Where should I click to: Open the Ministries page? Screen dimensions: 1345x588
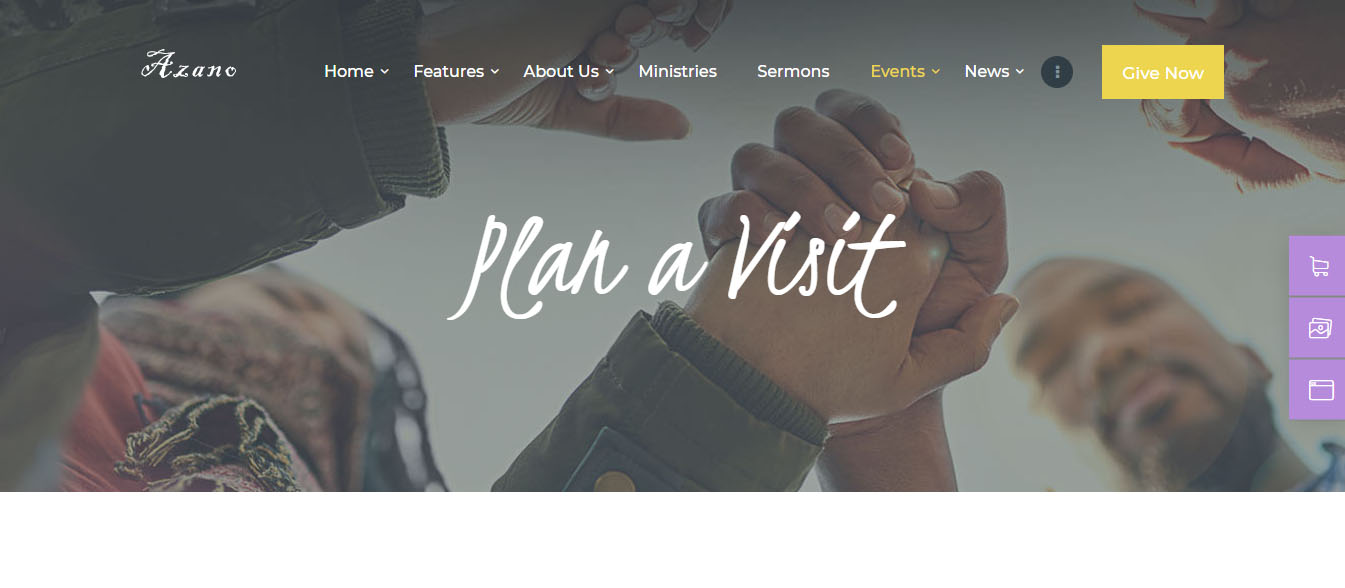point(678,72)
